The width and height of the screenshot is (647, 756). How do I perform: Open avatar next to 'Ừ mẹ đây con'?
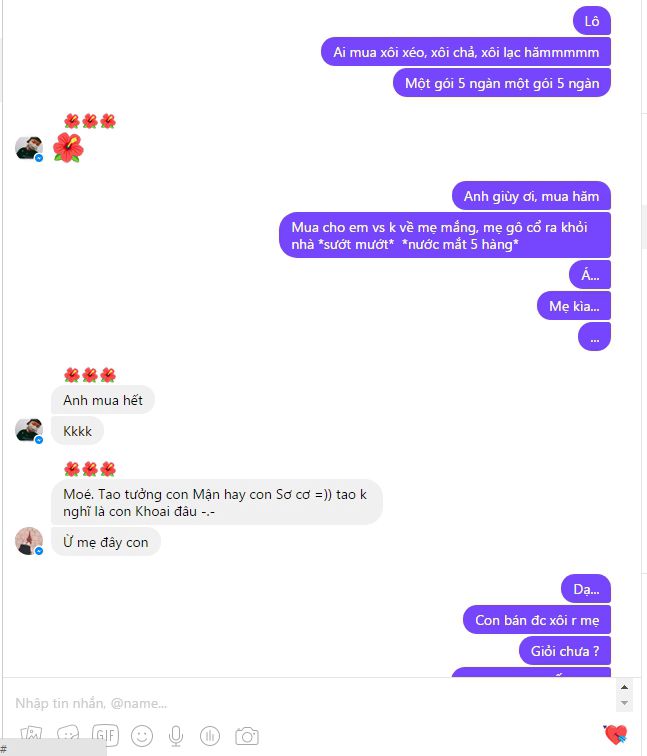tap(29, 541)
